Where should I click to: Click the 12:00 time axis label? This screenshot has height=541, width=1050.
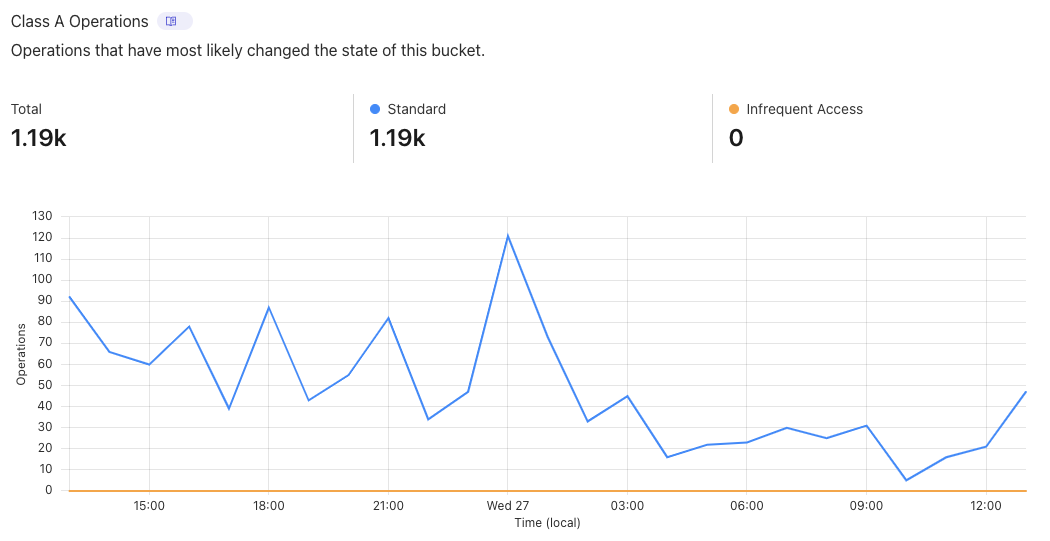(x=986, y=506)
